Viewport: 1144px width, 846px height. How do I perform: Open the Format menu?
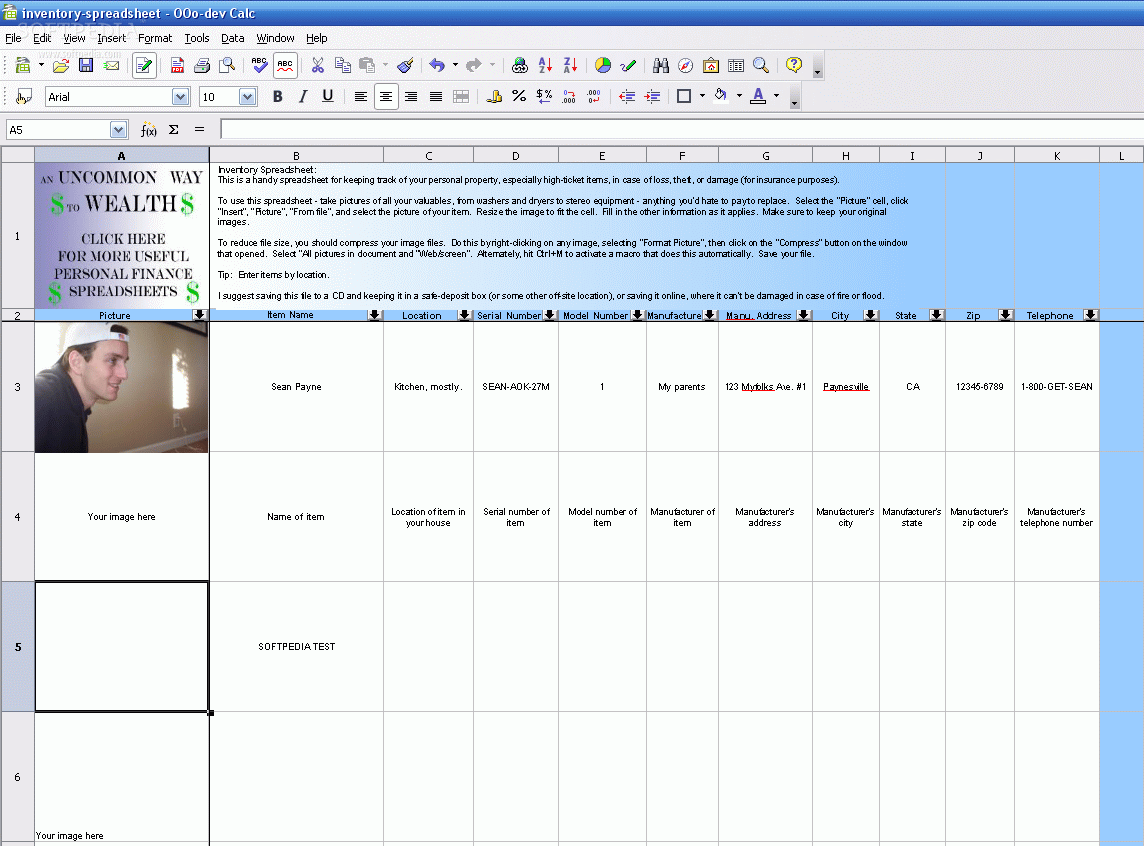pyautogui.click(x=155, y=38)
